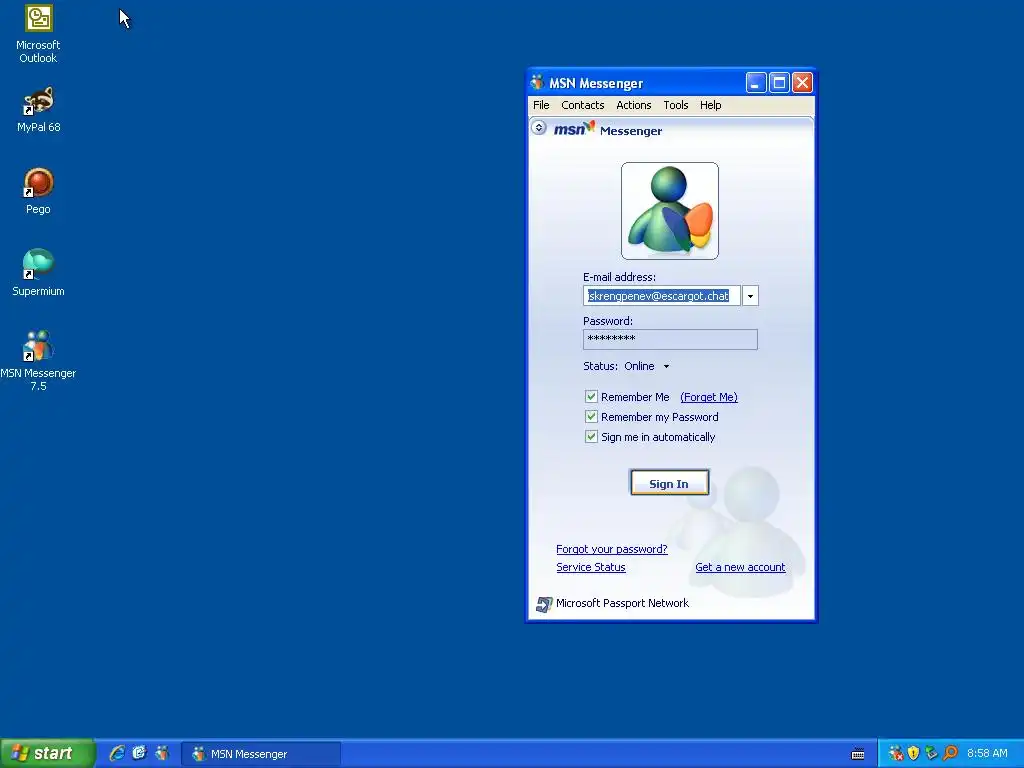
Task: Click into the e-mail address field
Action: (x=662, y=296)
